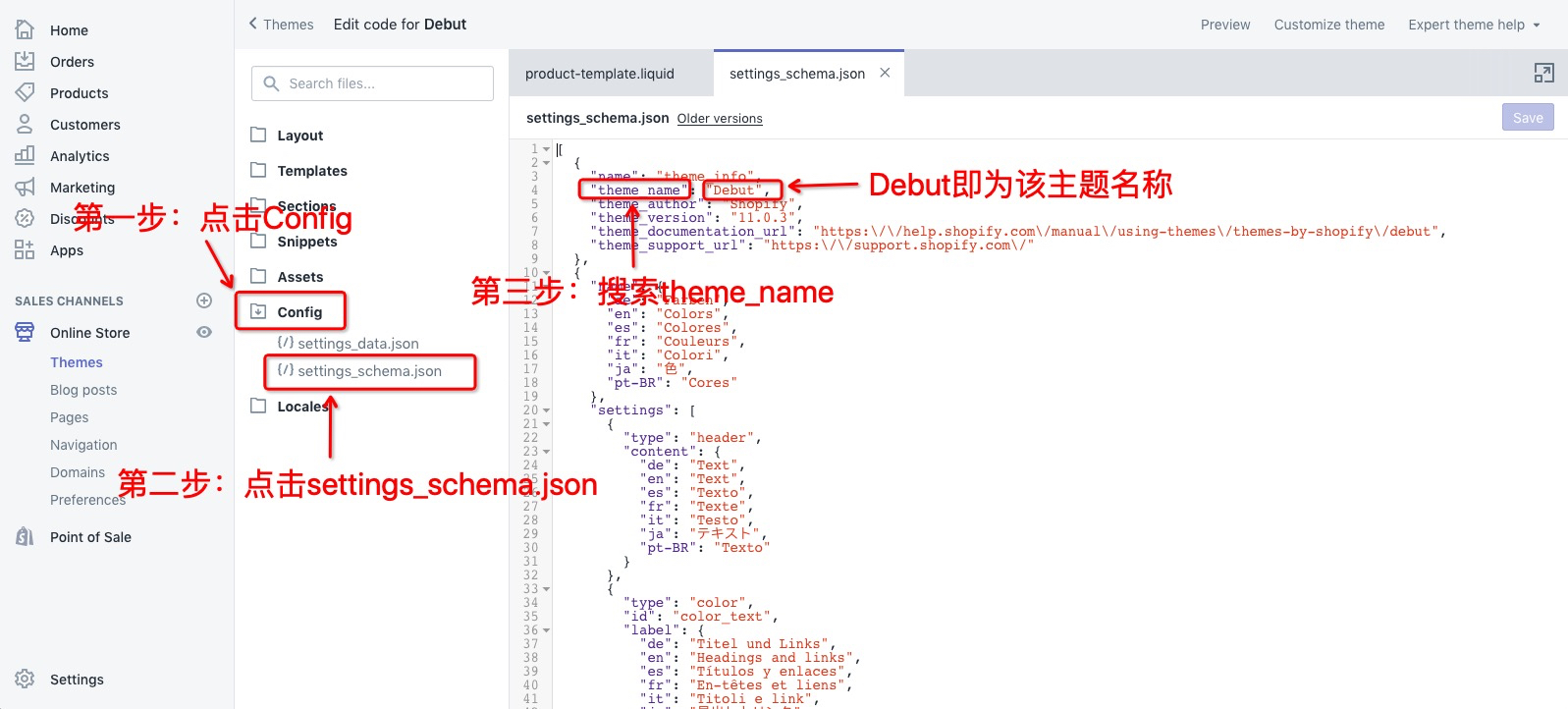Open settings_schema.json file in tree
The height and width of the screenshot is (709, 1568).
click(x=370, y=371)
